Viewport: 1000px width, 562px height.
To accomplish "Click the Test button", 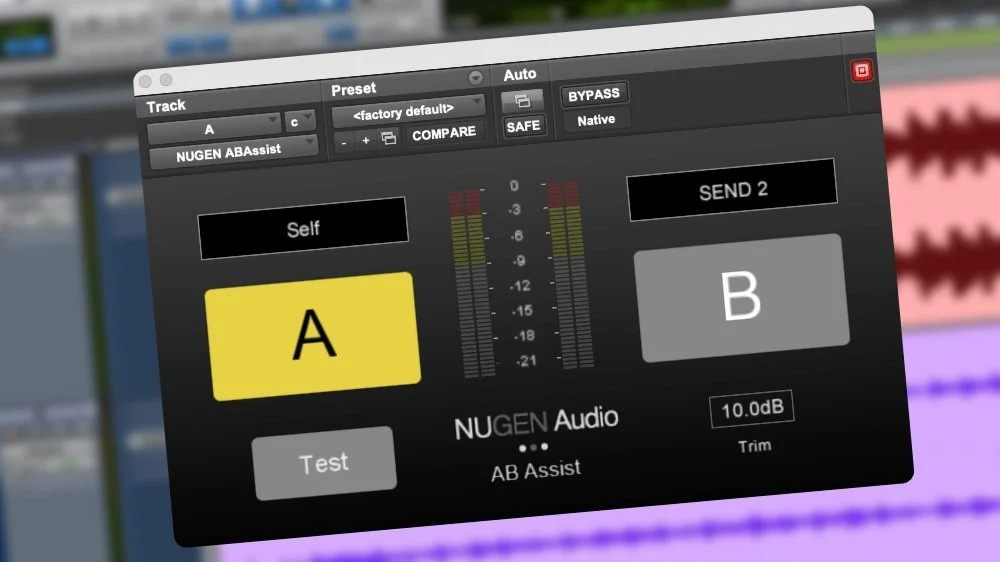I will pyautogui.click(x=324, y=463).
